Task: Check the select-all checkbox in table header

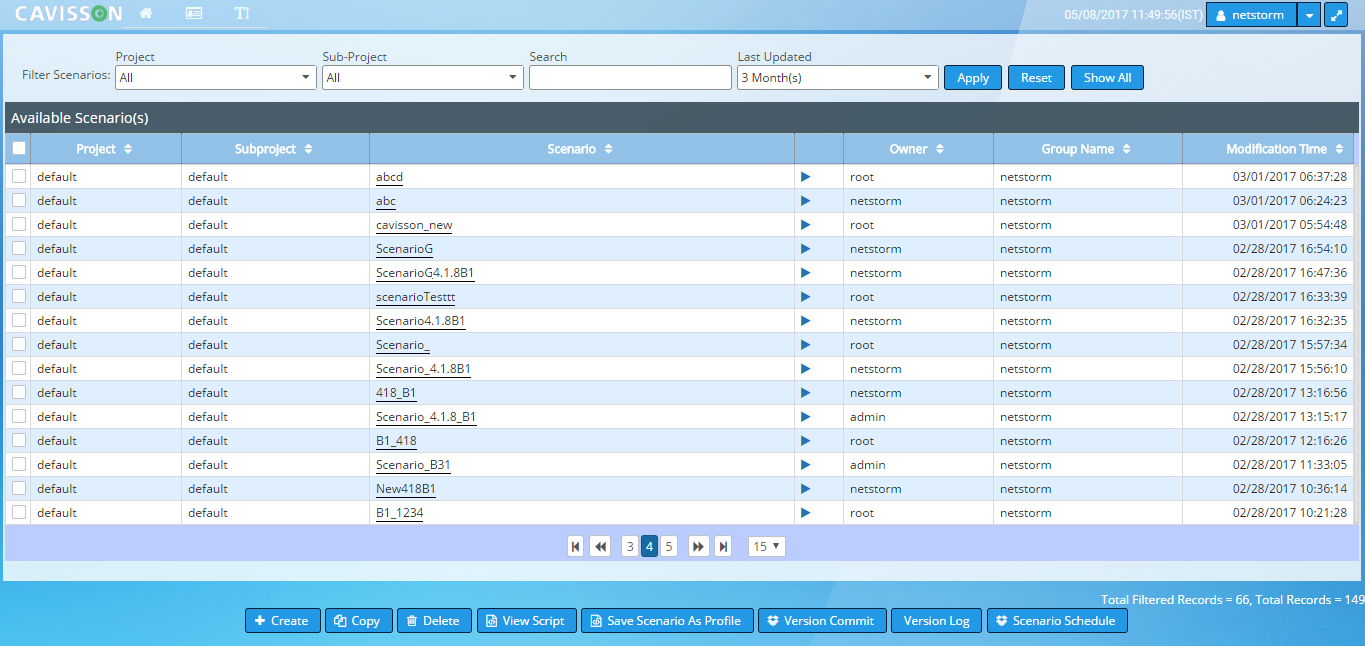Action: 19,149
